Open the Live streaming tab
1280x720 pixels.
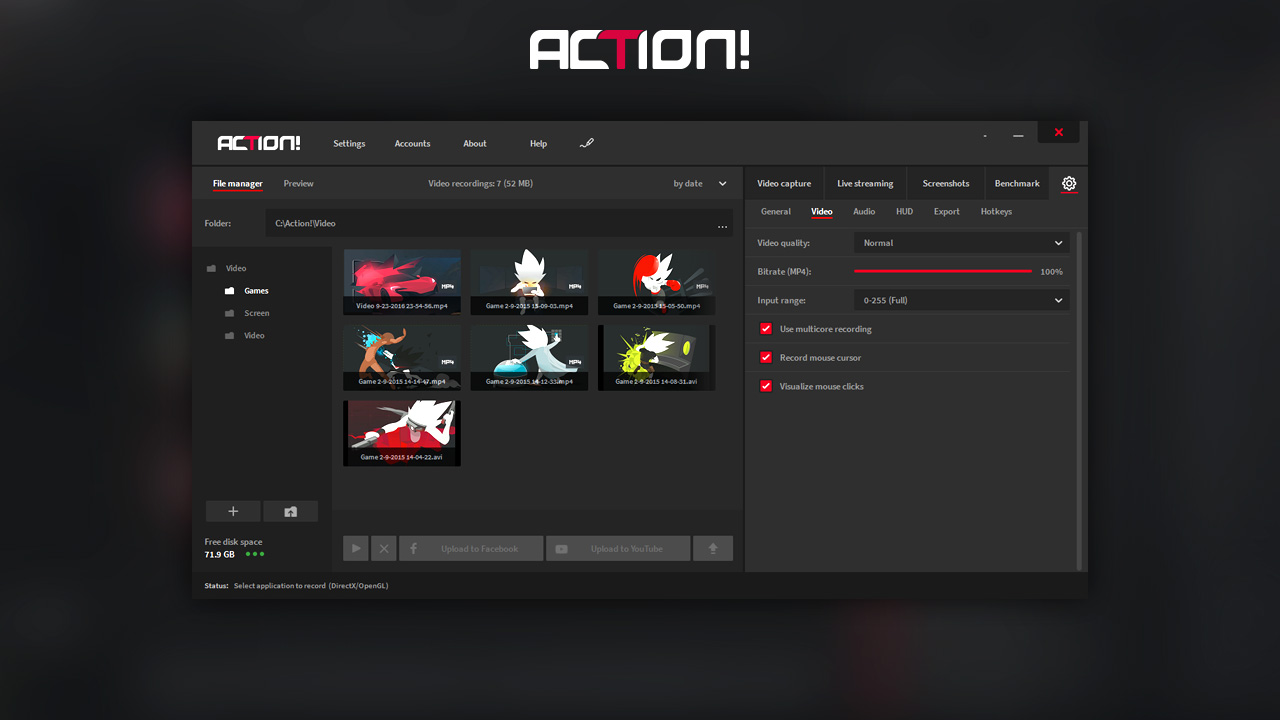coord(865,184)
